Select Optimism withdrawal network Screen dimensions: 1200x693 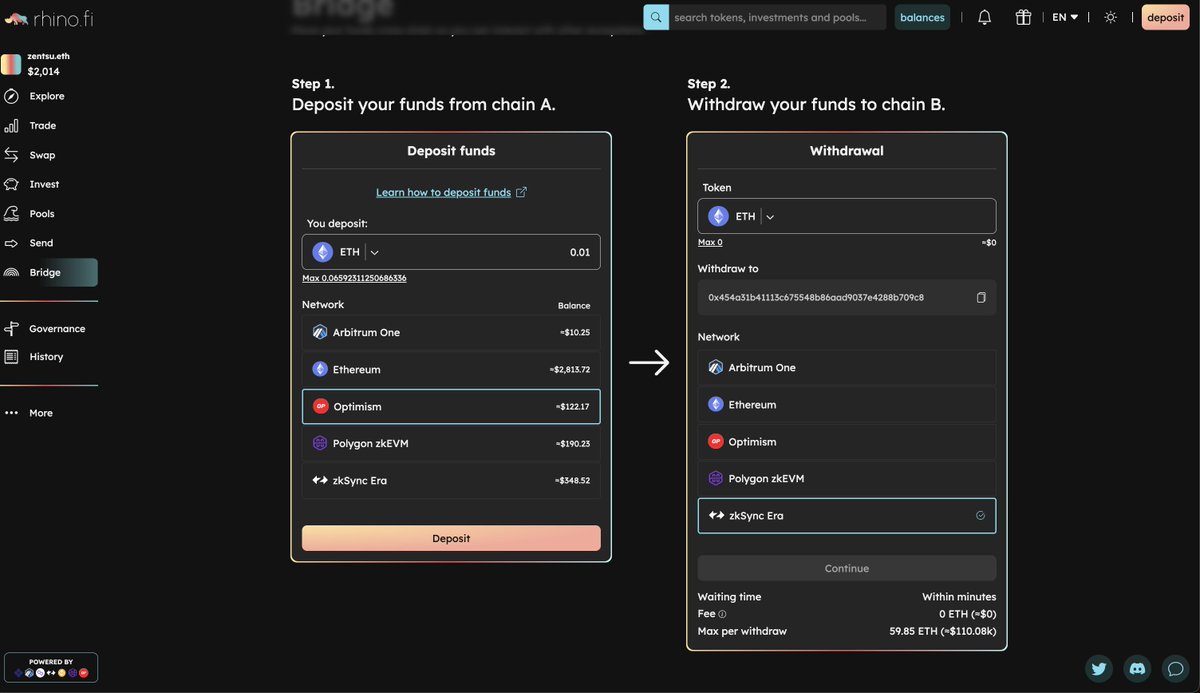(x=847, y=442)
